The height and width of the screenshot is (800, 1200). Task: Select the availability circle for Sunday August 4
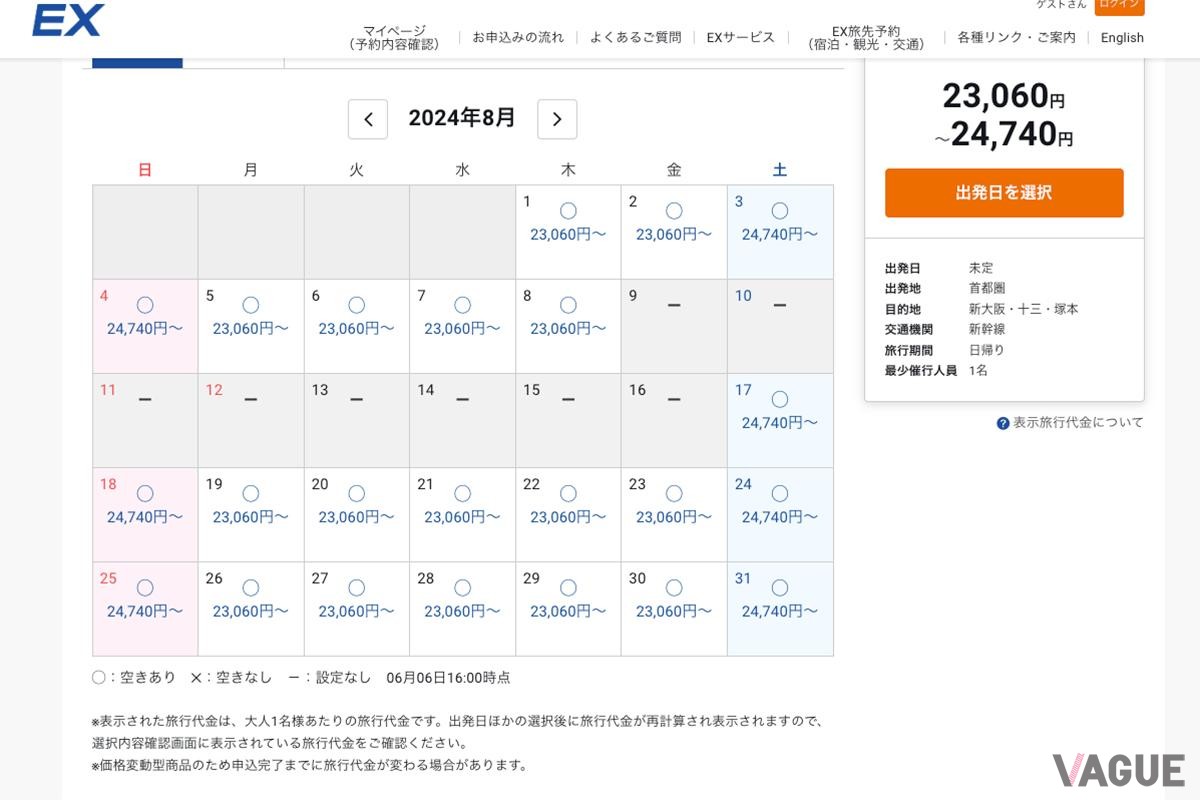click(x=144, y=304)
